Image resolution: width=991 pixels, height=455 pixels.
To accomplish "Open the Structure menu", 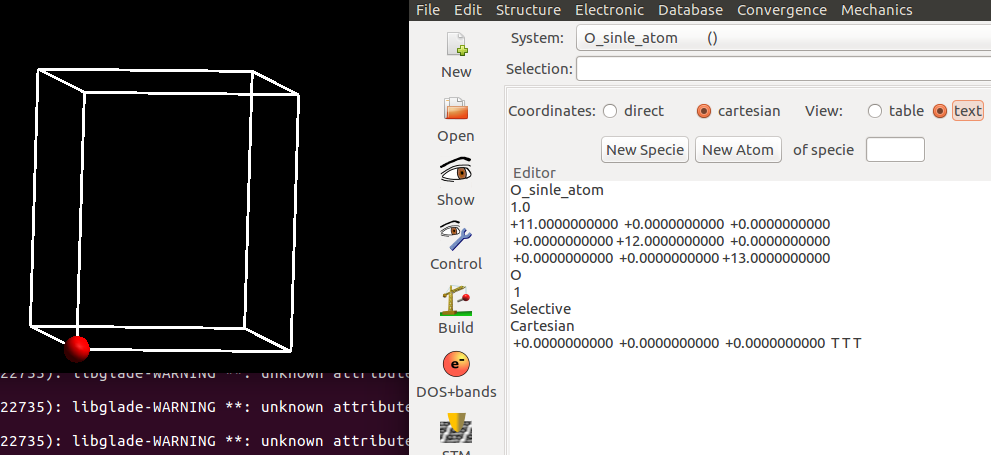I will coord(528,10).
